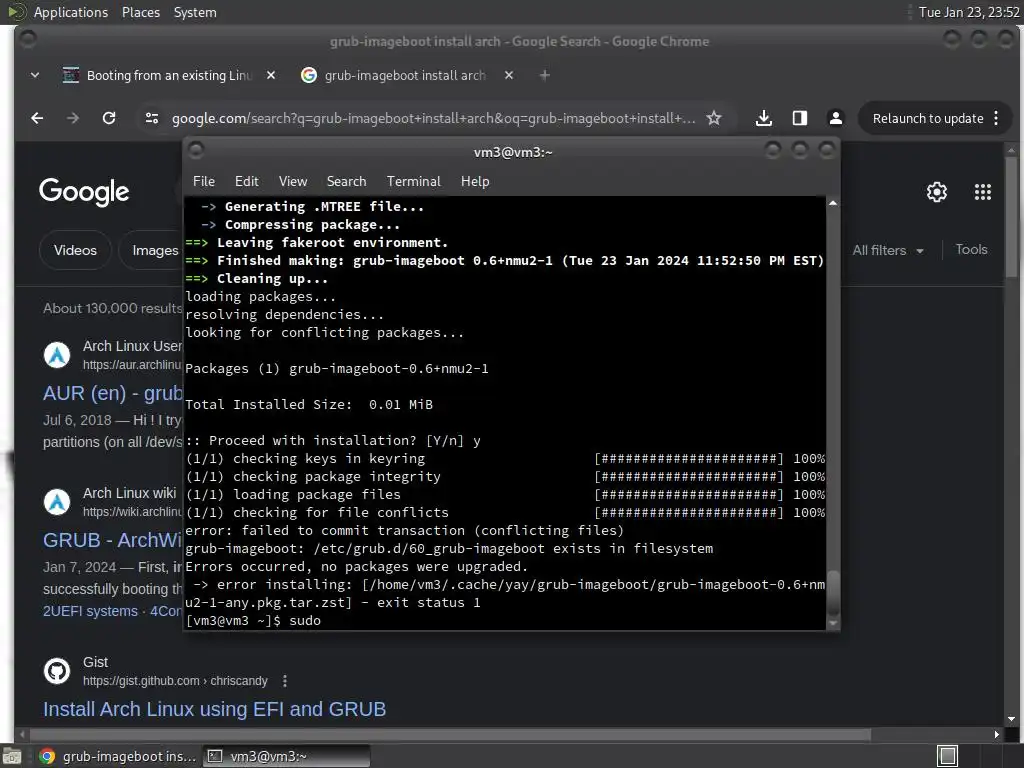1024x768 pixels.
Task: Open Chrome downloads icon
Action: [x=763, y=118]
